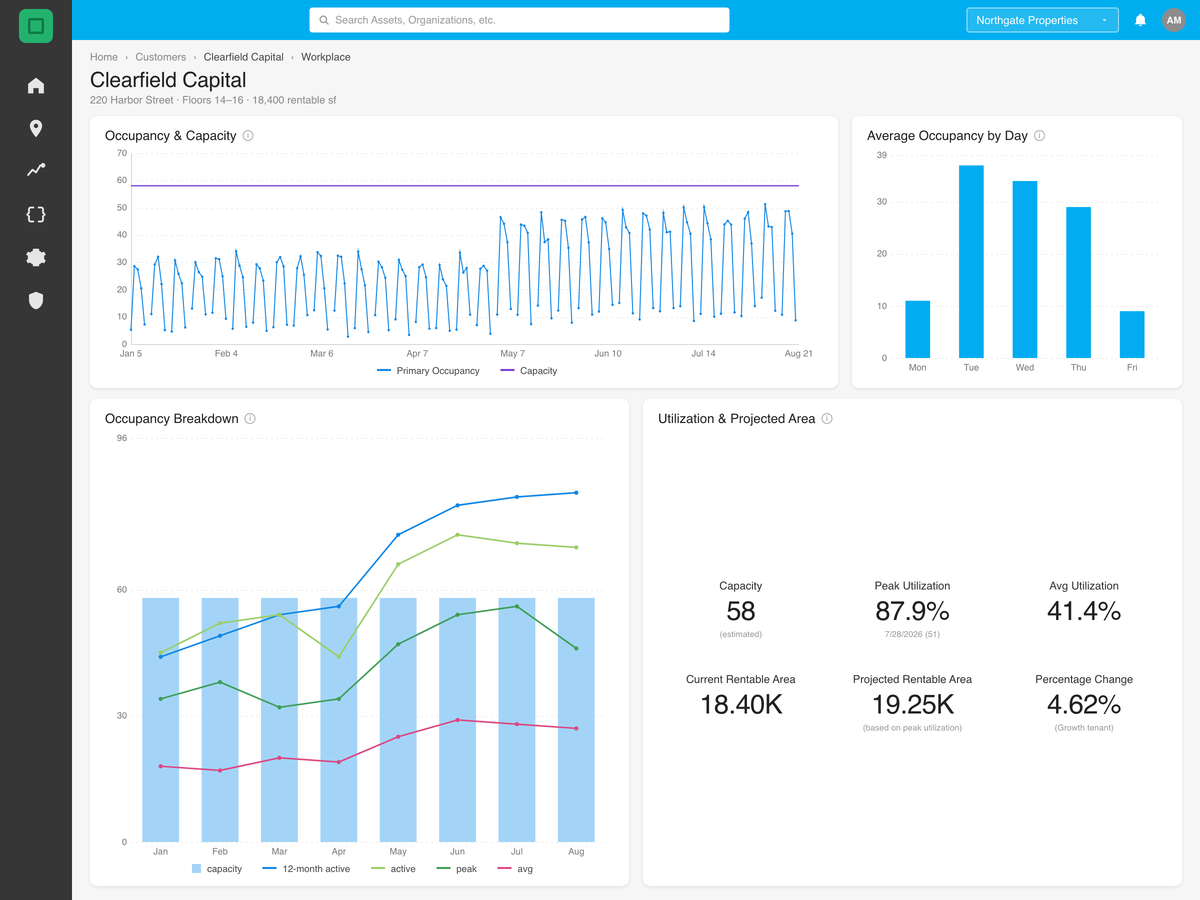Click the Fri bar in Average Occupancy
This screenshot has height=900, width=1200.
pos(1132,335)
